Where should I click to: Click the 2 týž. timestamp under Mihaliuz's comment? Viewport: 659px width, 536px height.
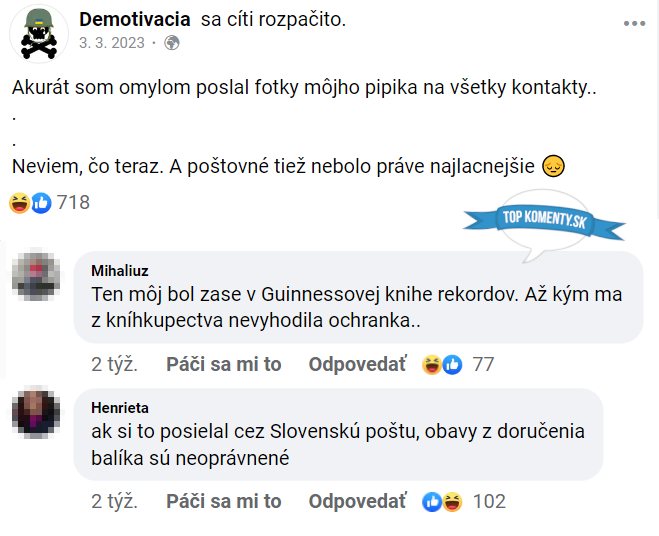point(114,364)
